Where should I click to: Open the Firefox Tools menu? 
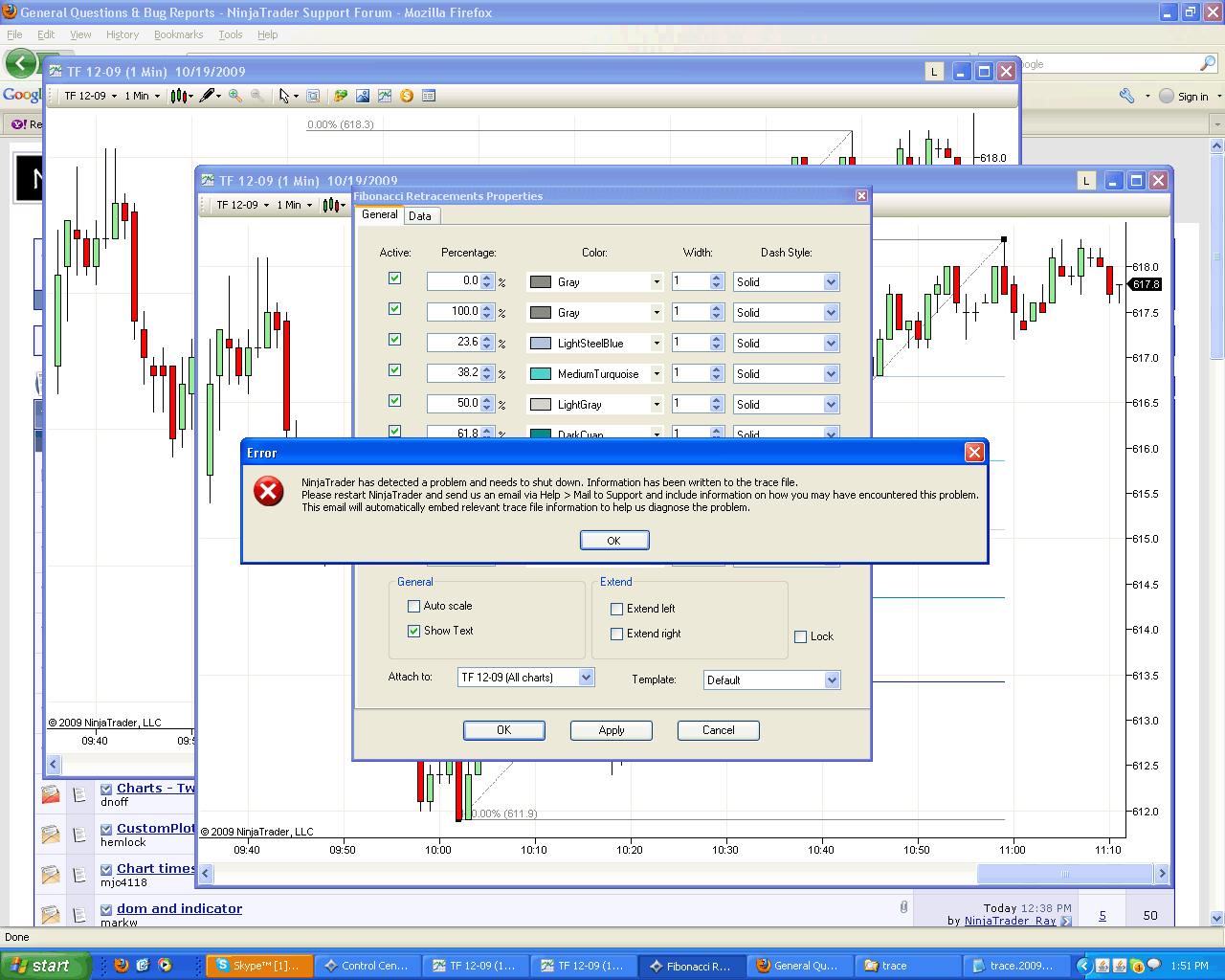click(x=231, y=34)
